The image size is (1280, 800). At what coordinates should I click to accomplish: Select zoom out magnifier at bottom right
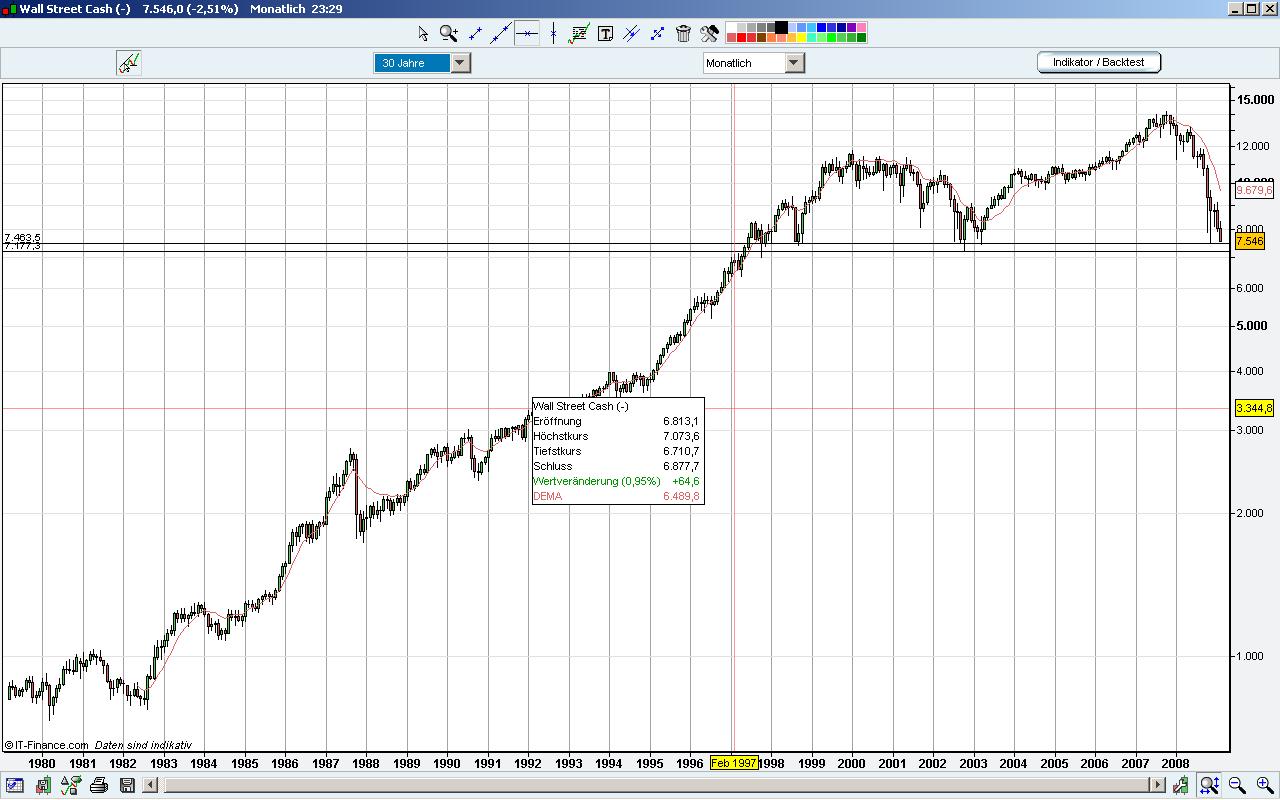point(1236,786)
